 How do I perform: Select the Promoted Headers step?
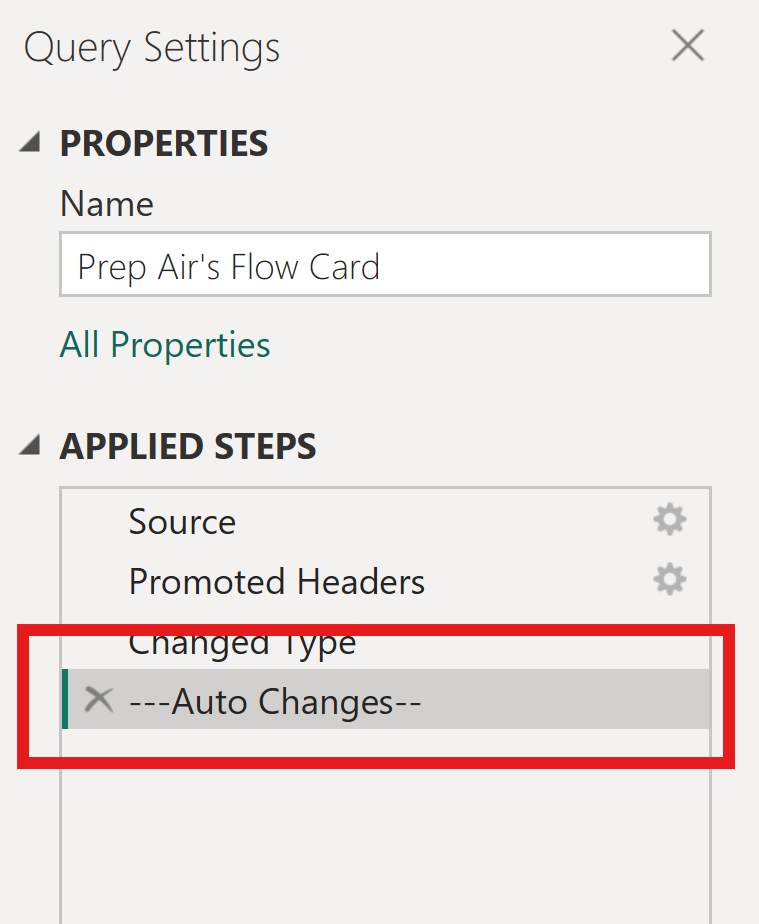point(277,582)
